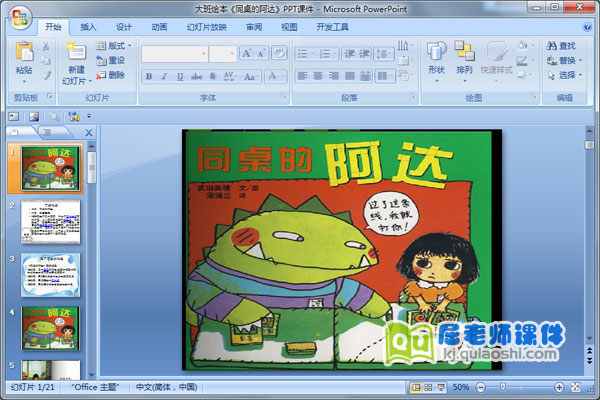Click the Decrease Font Size icon

tap(261, 53)
